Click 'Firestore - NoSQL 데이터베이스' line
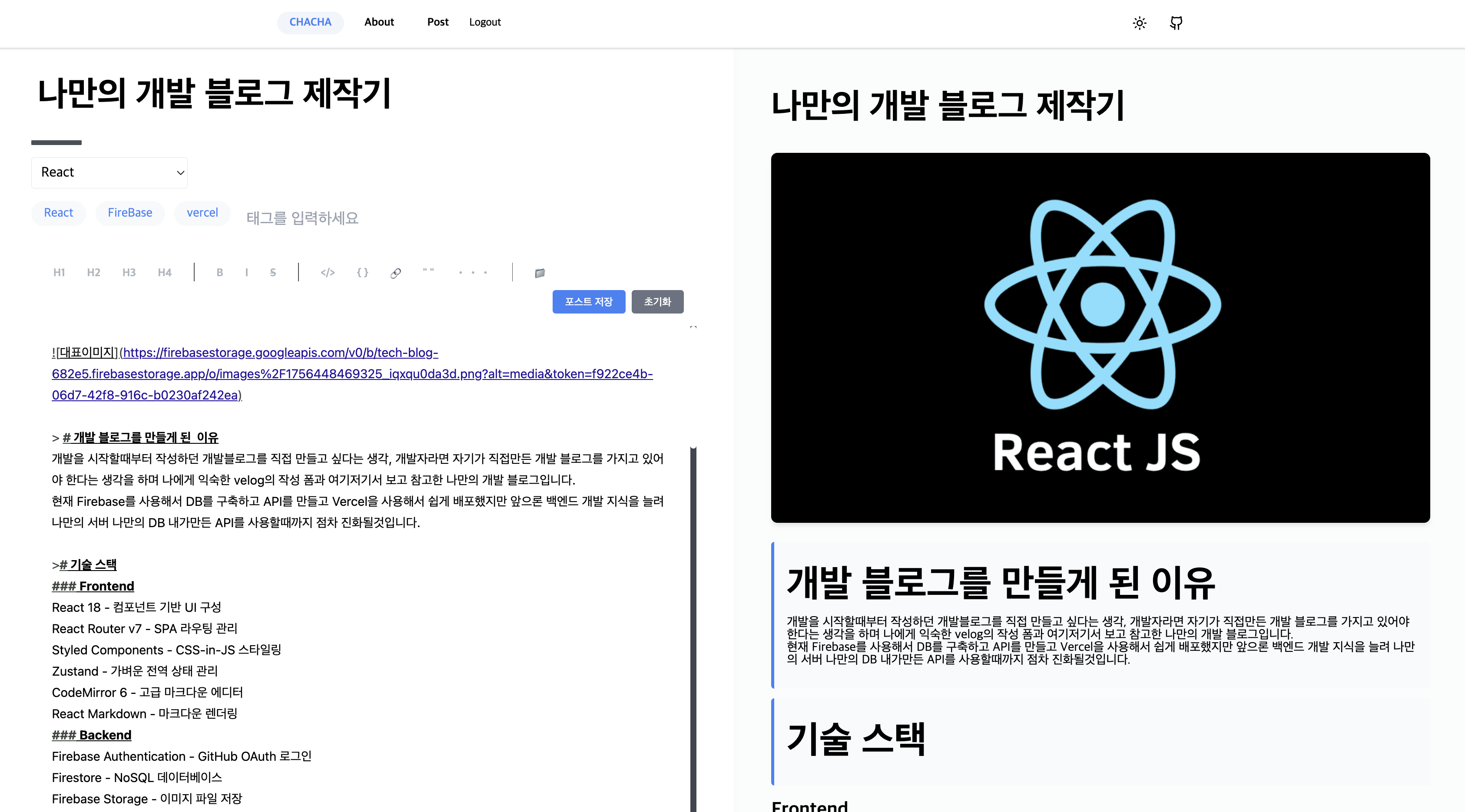The height and width of the screenshot is (812, 1465). click(x=137, y=777)
